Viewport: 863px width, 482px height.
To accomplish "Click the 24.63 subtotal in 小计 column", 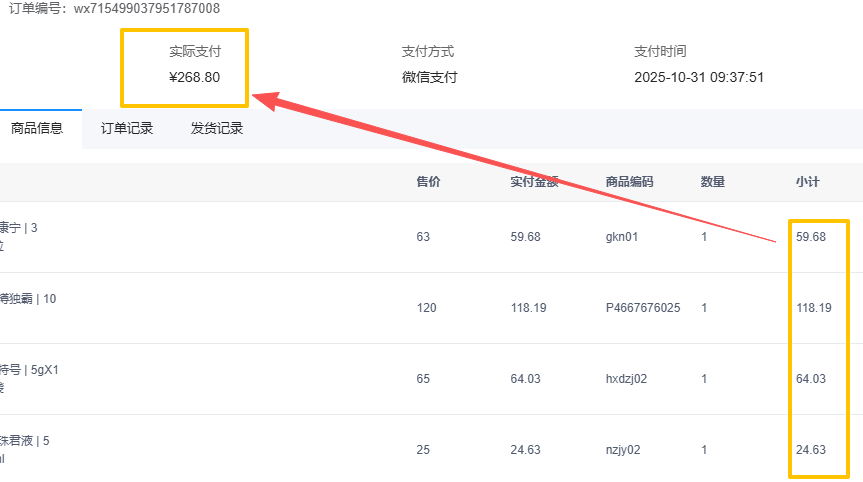I will click(810, 450).
